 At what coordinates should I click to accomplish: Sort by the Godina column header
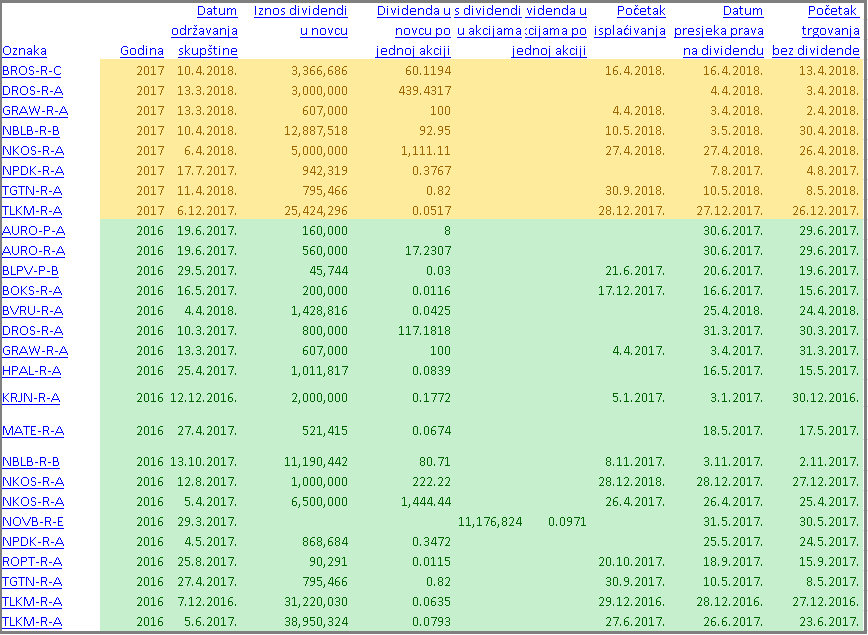[x=142, y=51]
